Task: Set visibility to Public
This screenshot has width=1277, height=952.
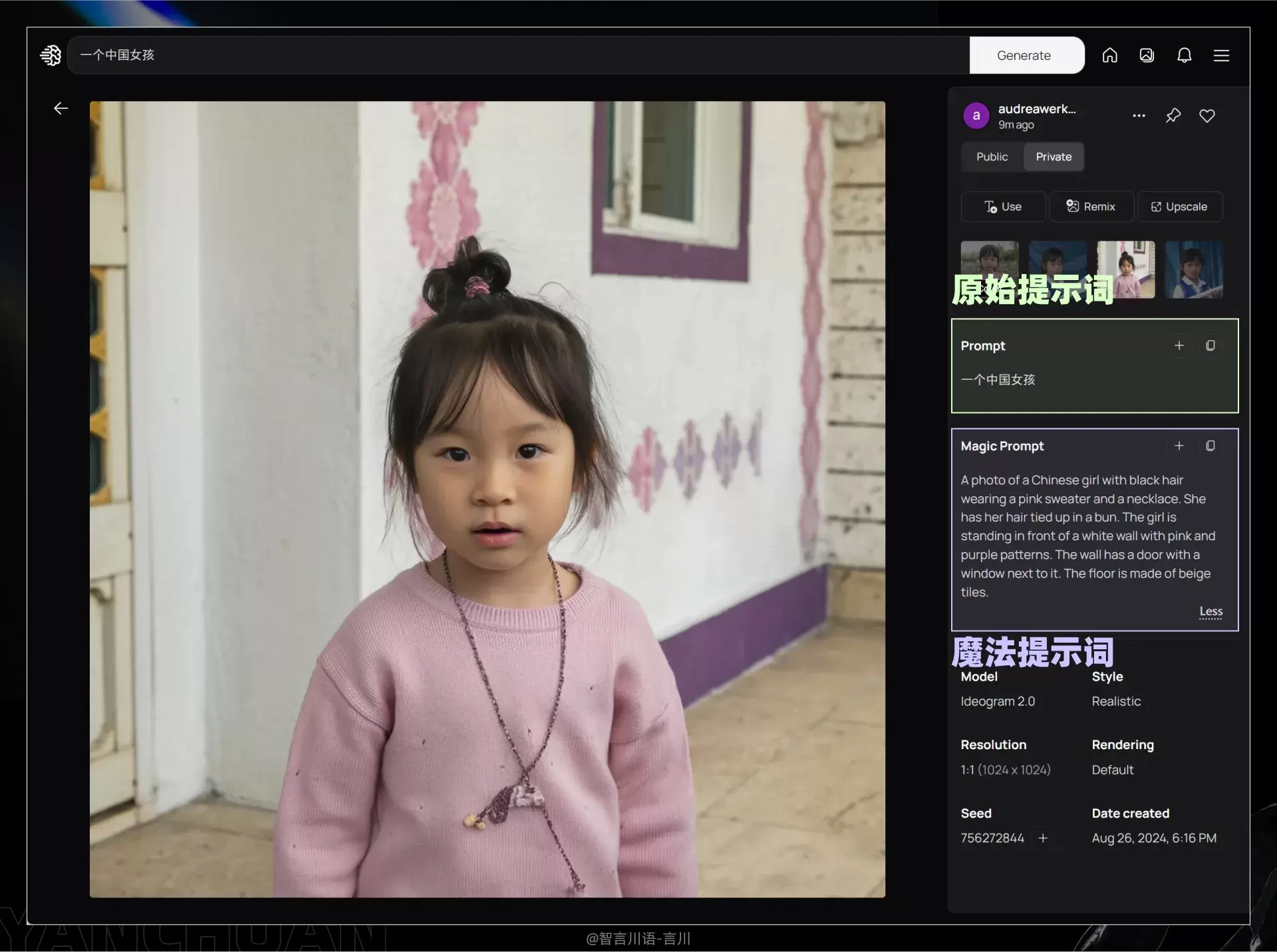Action: [x=992, y=157]
